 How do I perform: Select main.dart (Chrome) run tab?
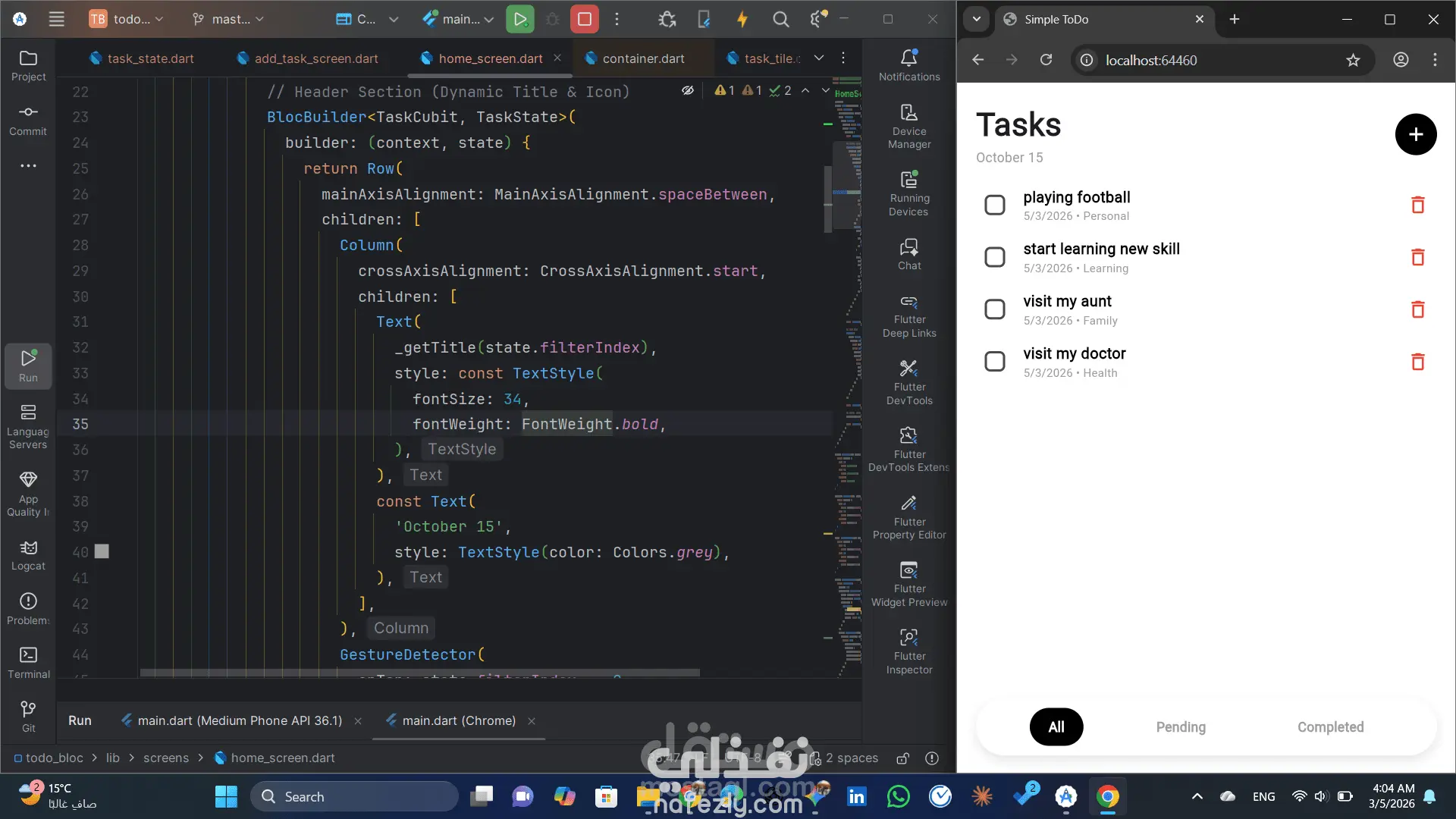(458, 720)
